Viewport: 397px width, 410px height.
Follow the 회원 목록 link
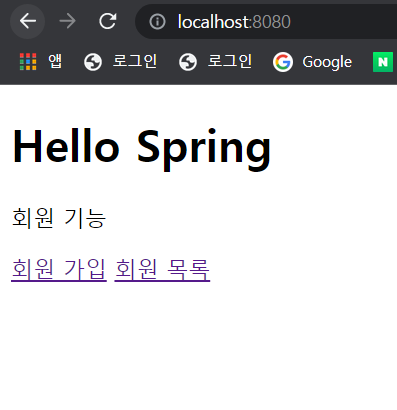click(x=162, y=269)
